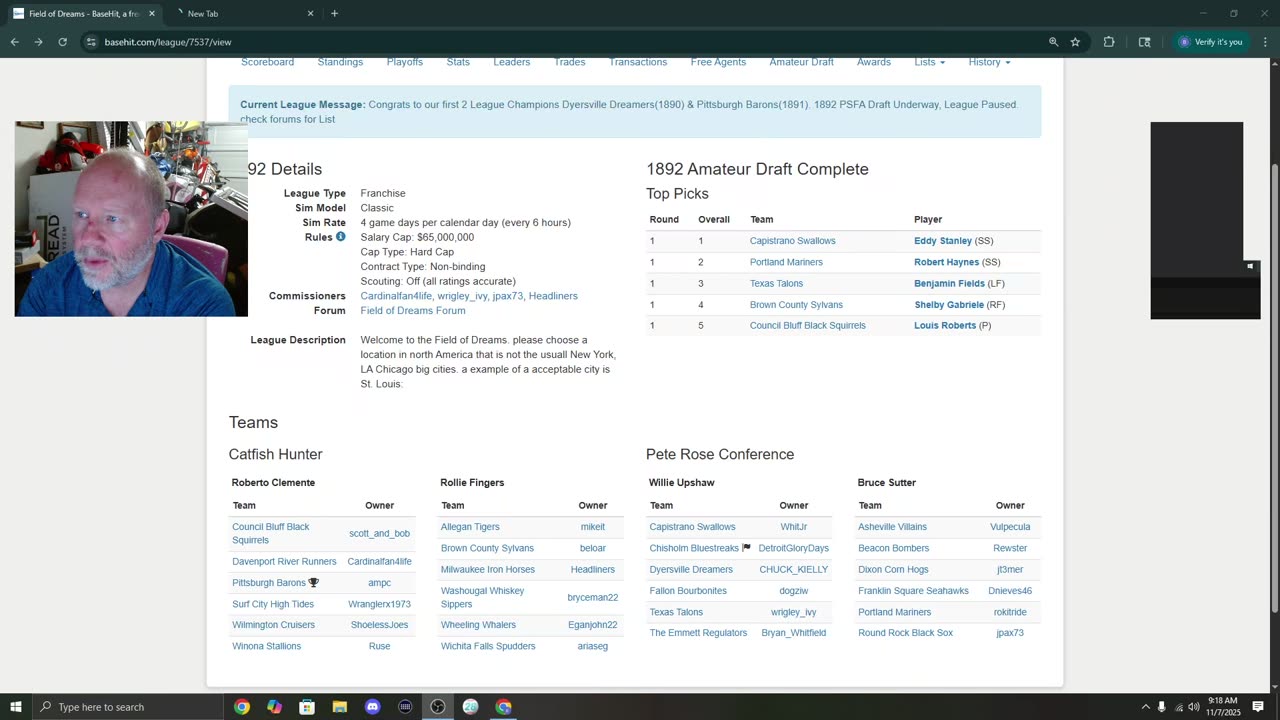
Task: Open Winona Stallions team link
Action: 266,646
